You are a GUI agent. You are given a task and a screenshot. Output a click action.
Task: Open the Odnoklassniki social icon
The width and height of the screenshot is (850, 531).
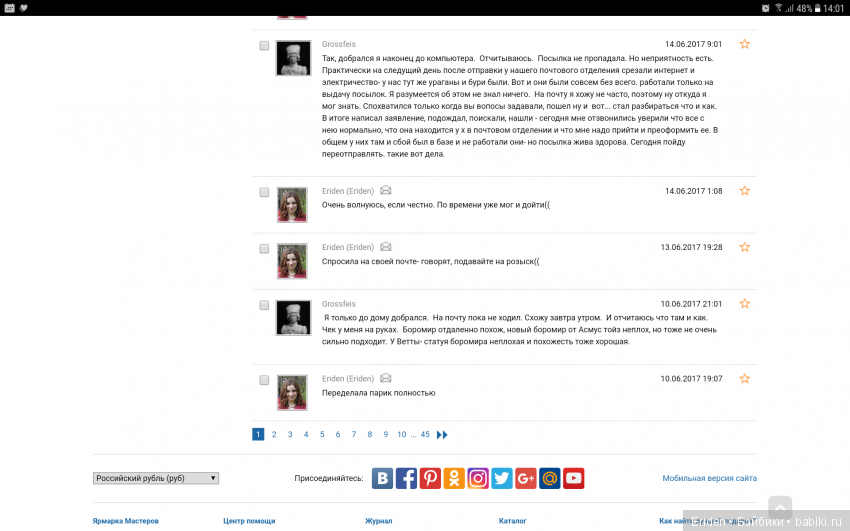coord(454,478)
